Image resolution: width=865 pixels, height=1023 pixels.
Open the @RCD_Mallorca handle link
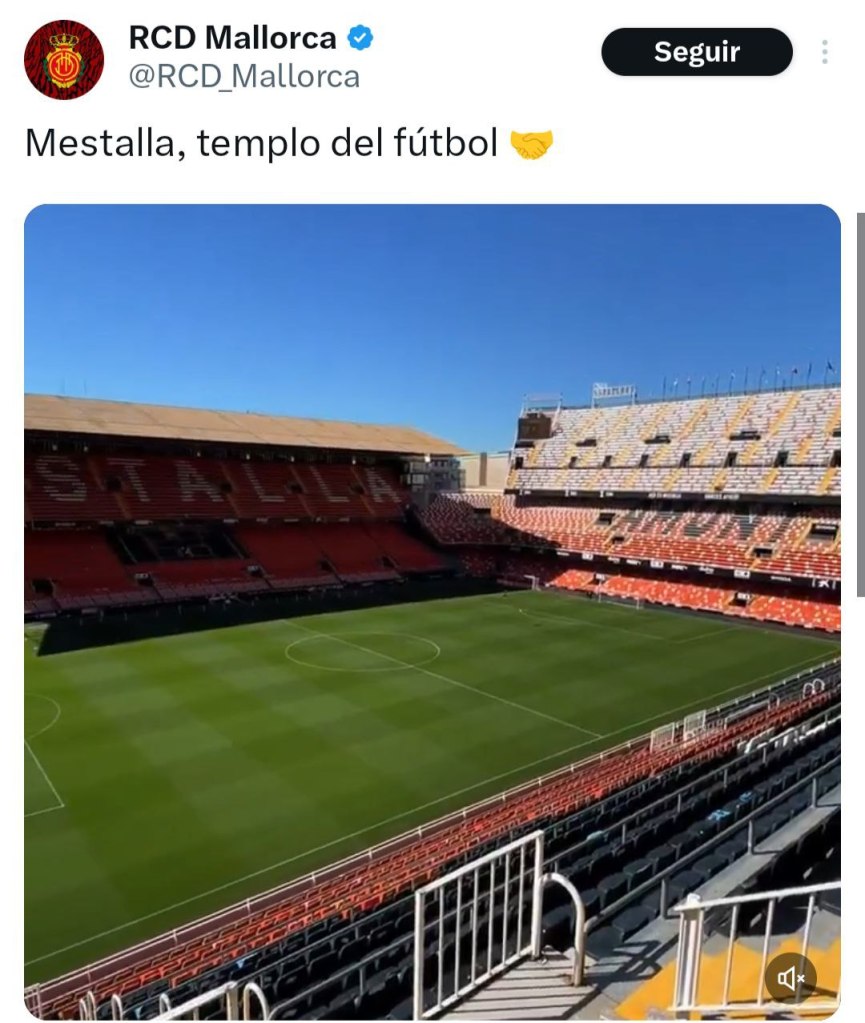(244, 77)
